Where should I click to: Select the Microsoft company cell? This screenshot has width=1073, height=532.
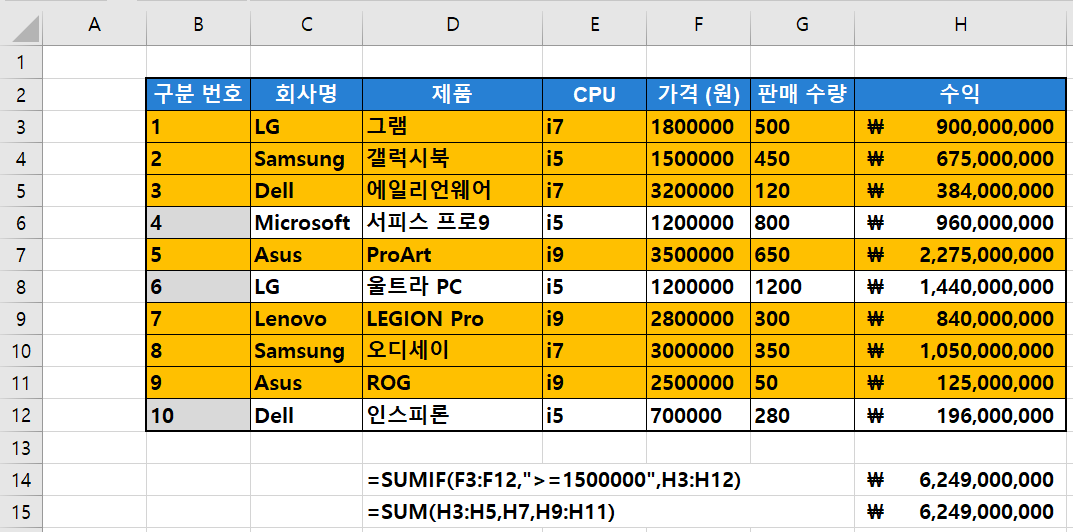(x=307, y=223)
